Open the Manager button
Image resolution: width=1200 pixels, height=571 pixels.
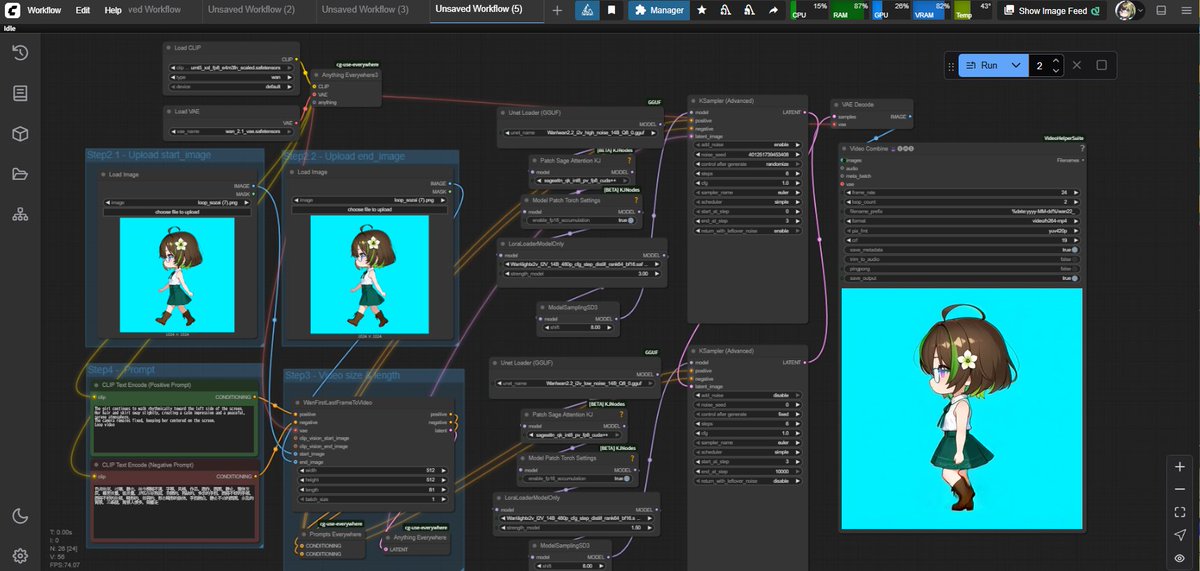(x=660, y=10)
